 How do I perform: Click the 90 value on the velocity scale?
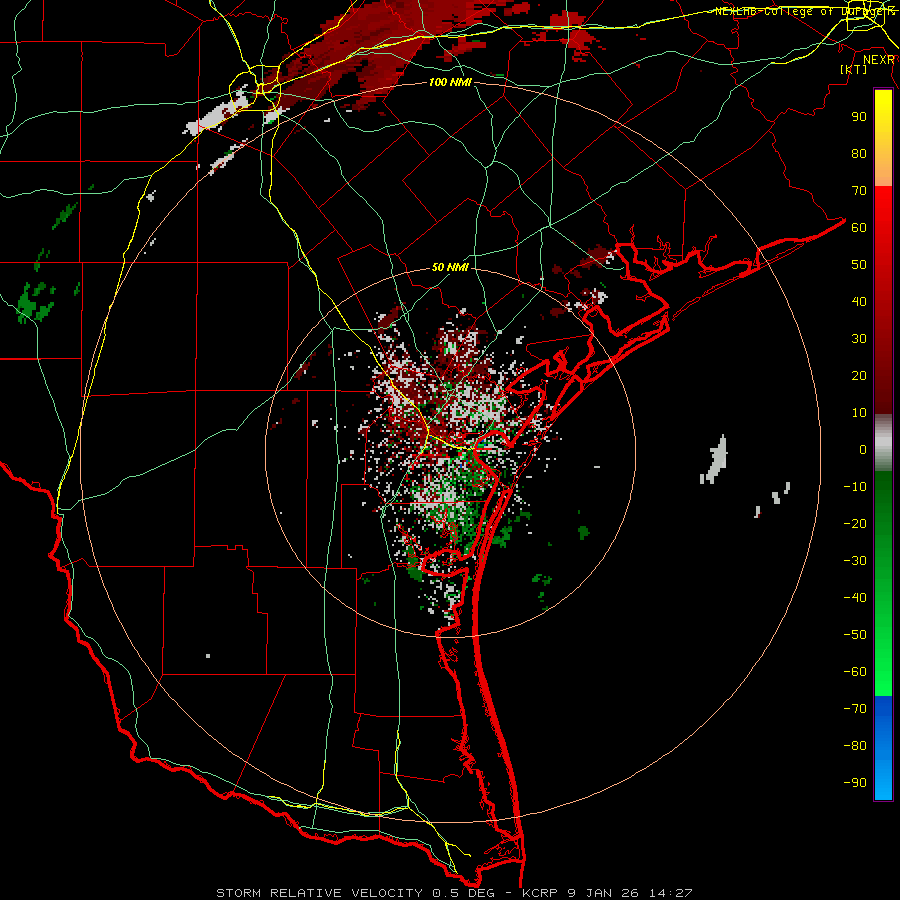coord(859,117)
